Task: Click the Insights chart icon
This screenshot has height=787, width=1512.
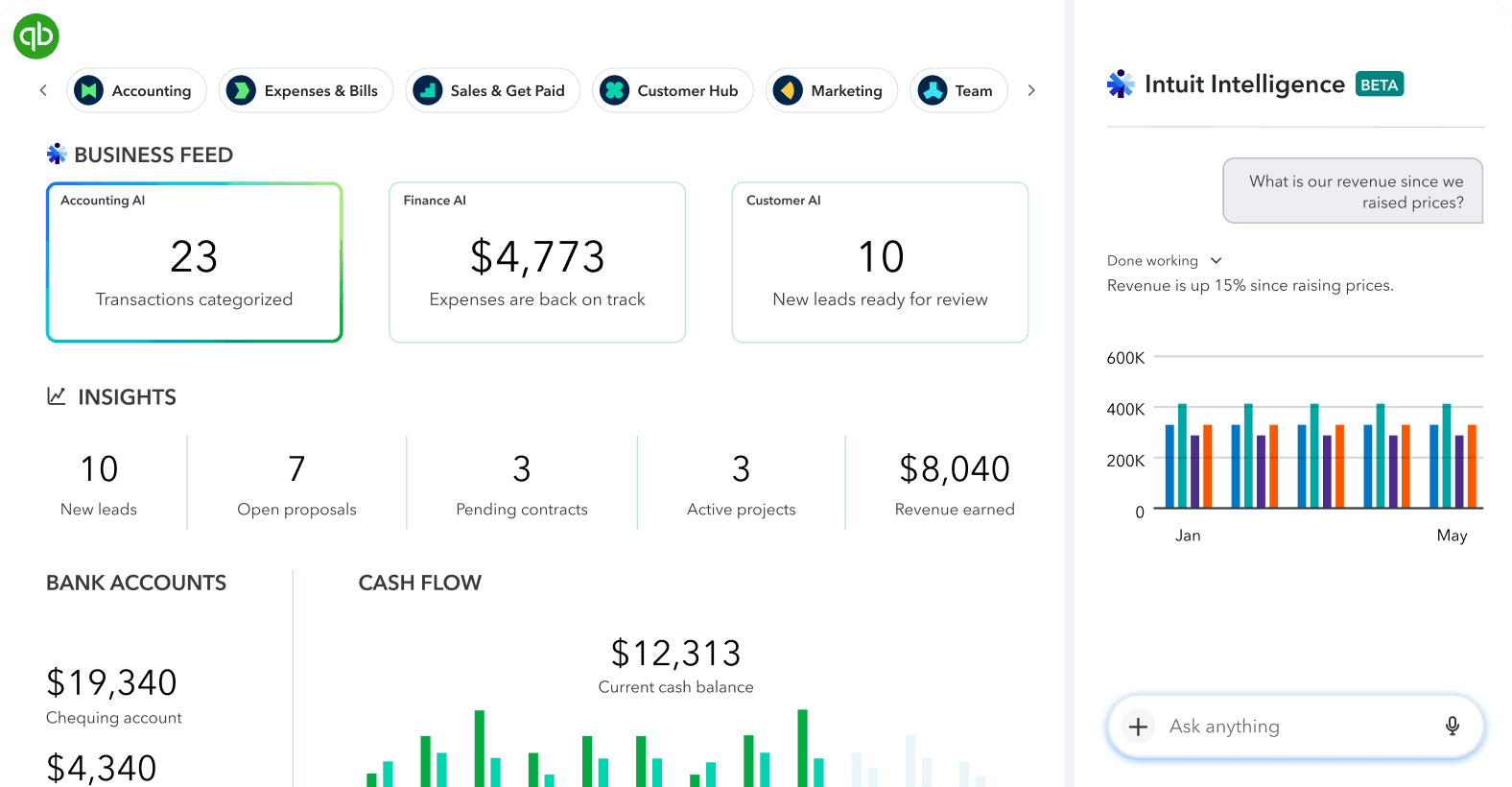Action: point(57,395)
